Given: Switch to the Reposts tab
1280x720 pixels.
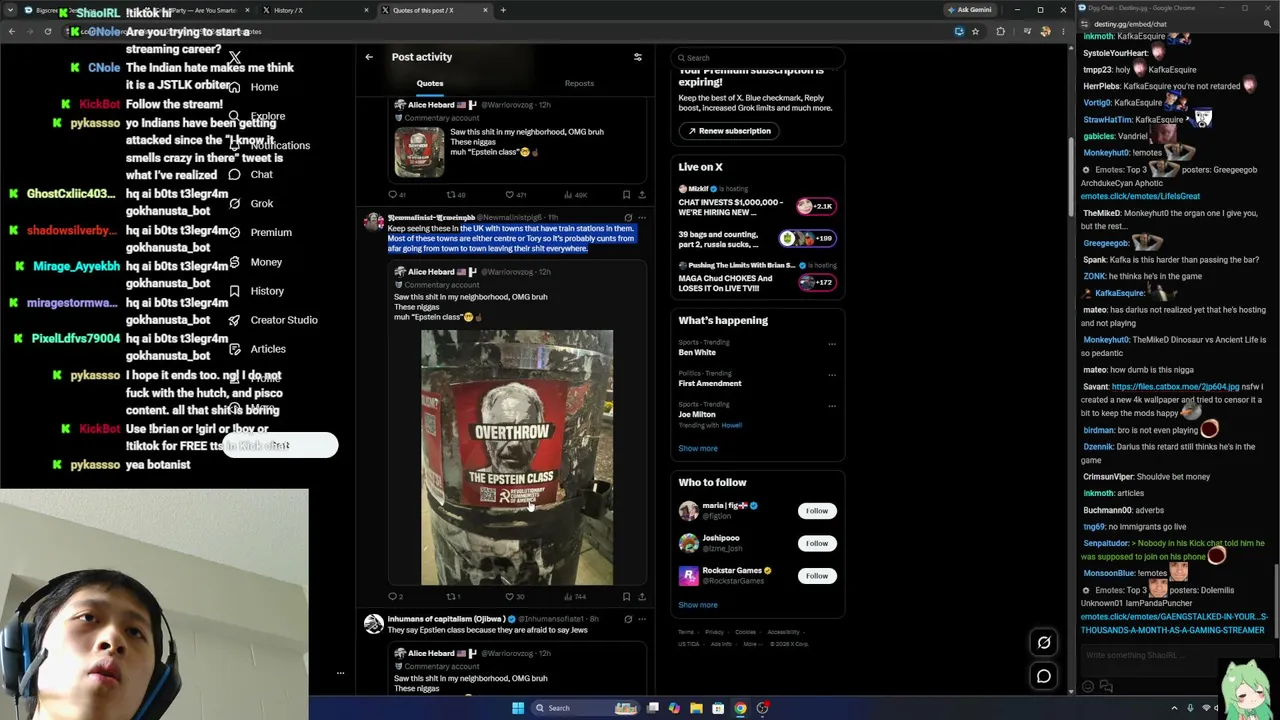Looking at the screenshot, I should pos(579,84).
